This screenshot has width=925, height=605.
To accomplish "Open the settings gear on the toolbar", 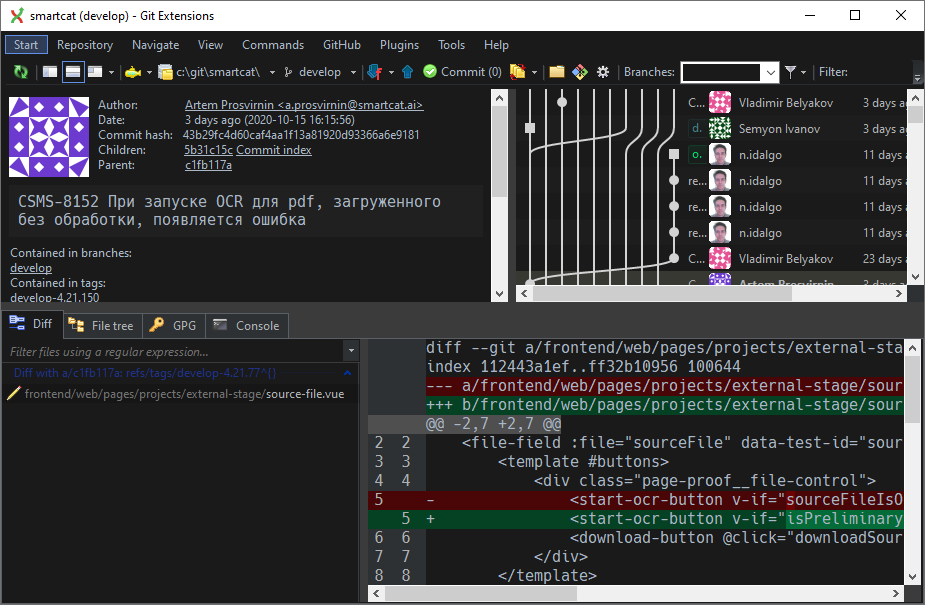I will pyautogui.click(x=602, y=72).
